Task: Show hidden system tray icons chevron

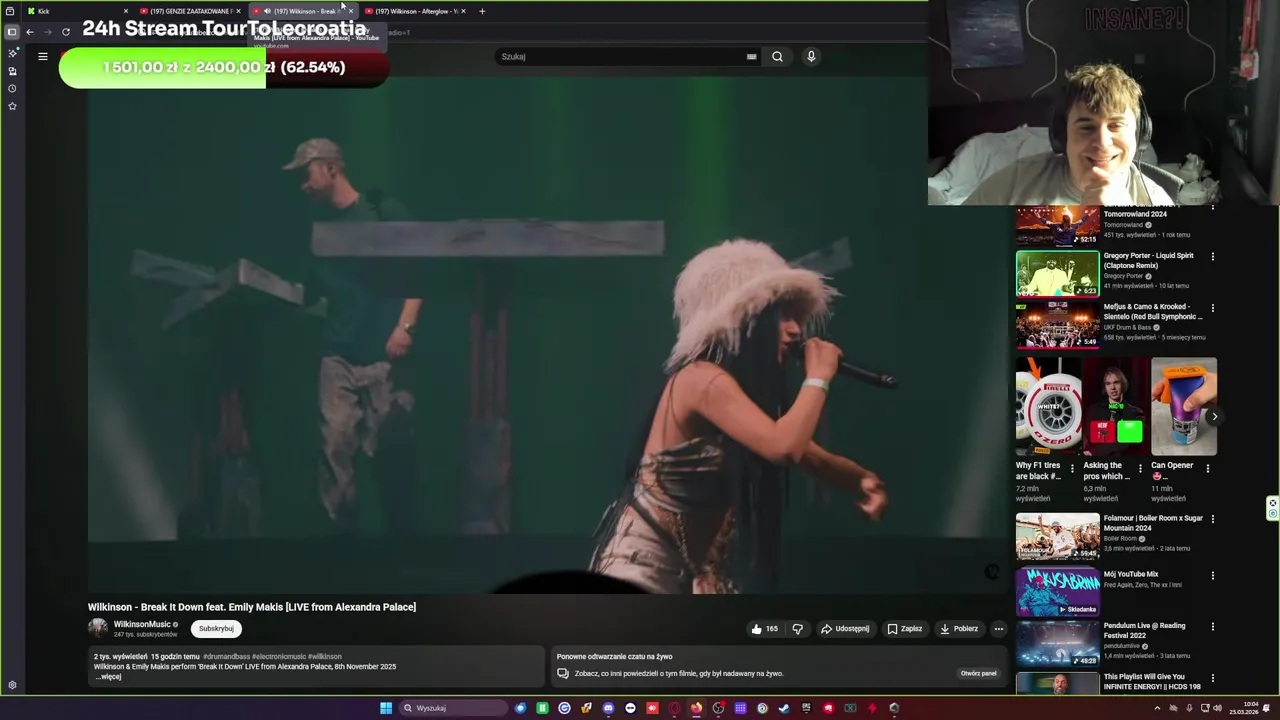Action: [x=1158, y=708]
